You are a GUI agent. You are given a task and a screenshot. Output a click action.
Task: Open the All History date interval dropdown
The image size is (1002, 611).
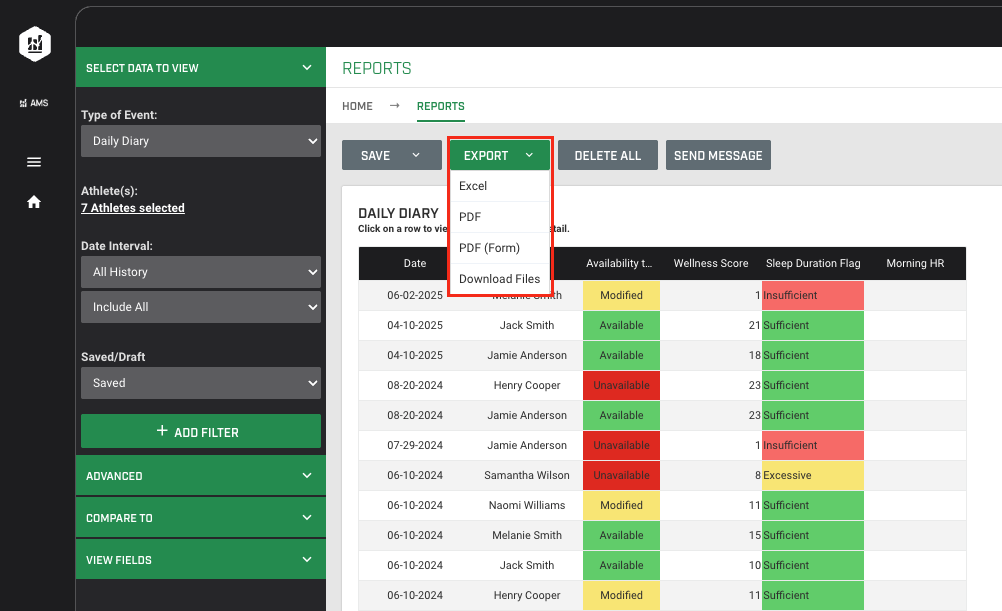[200, 272]
